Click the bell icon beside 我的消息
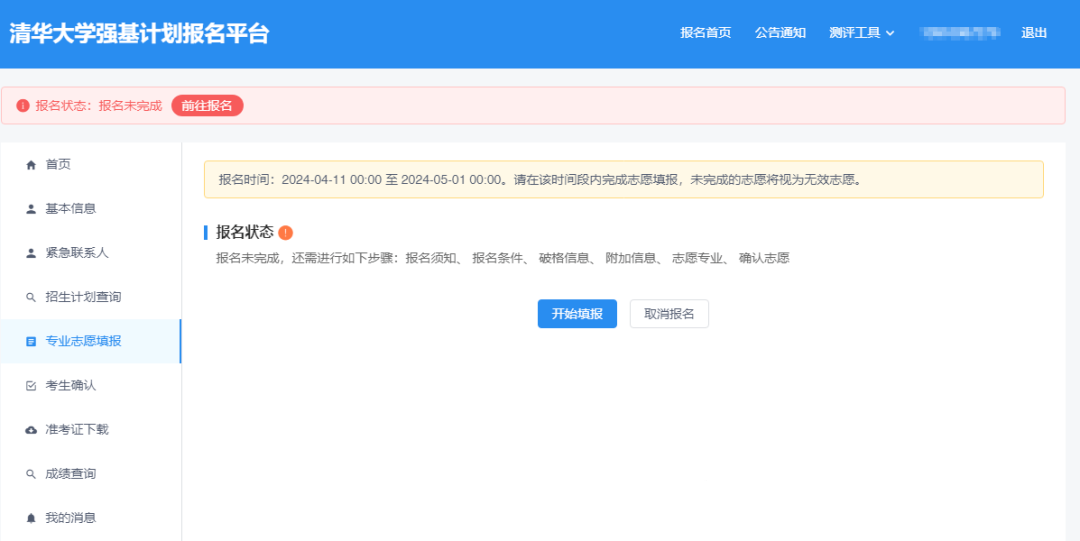The image size is (1080, 541). click(30, 518)
